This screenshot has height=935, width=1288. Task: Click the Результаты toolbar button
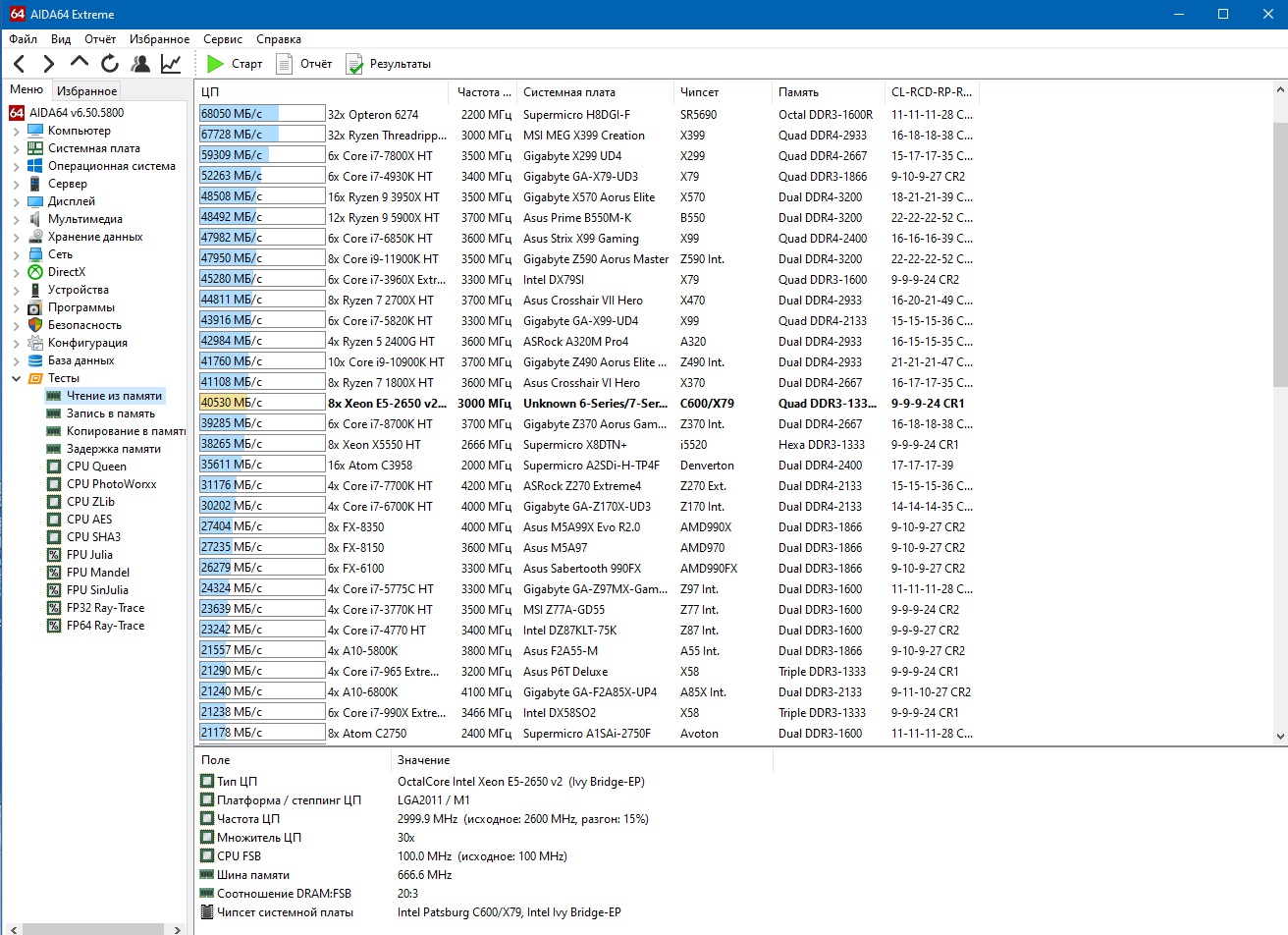click(389, 64)
